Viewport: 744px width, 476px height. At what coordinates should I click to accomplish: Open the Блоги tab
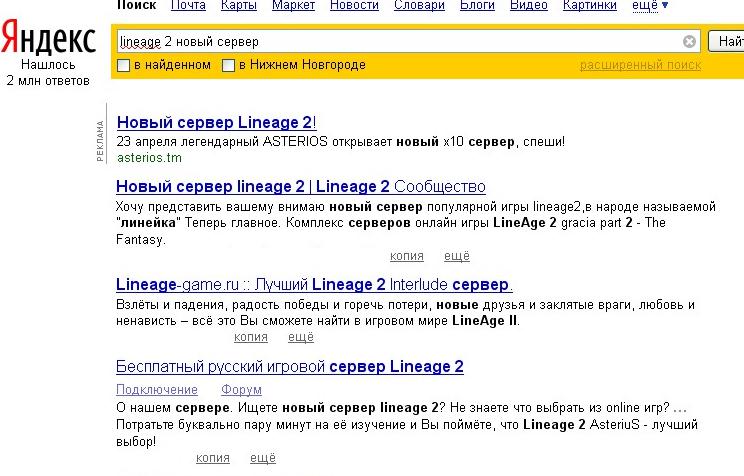point(477,5)
